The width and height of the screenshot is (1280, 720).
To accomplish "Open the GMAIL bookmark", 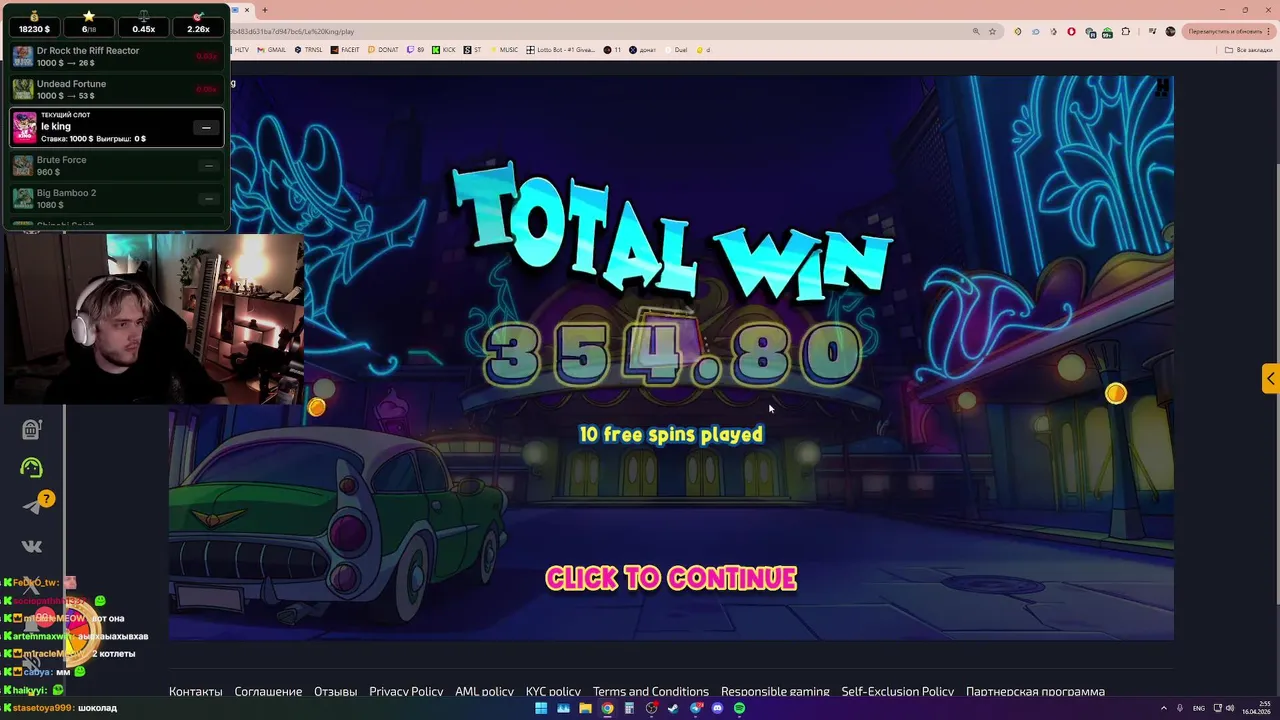I will click(272, 49).
